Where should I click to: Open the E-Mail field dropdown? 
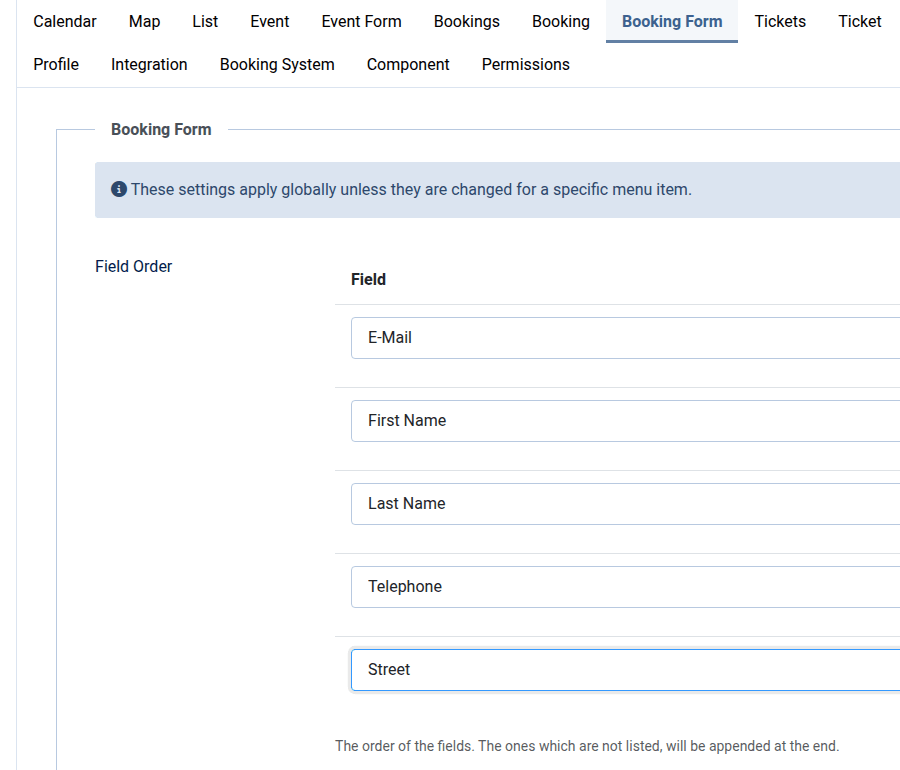tap(625, 338)
